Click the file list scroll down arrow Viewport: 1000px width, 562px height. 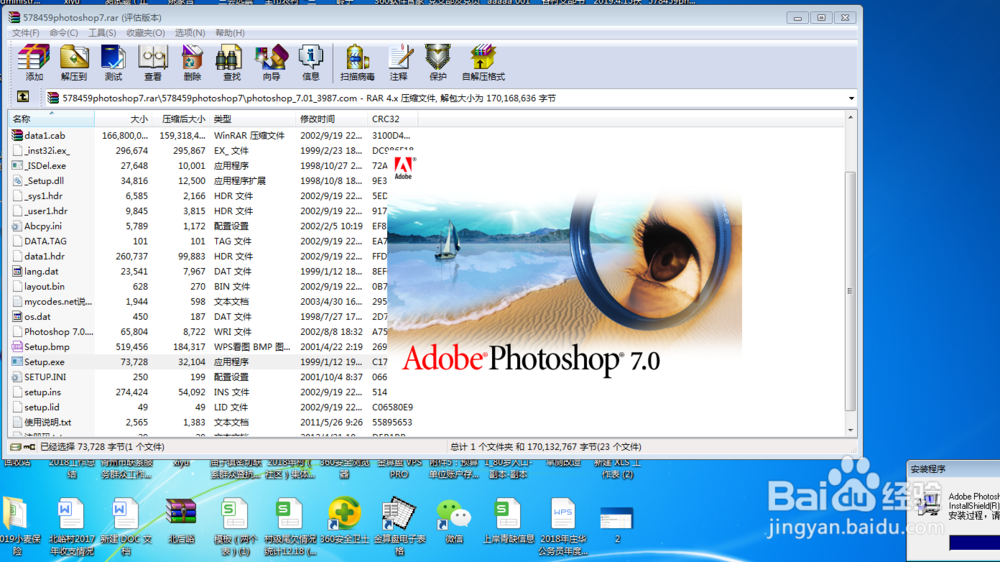(850, 430)
